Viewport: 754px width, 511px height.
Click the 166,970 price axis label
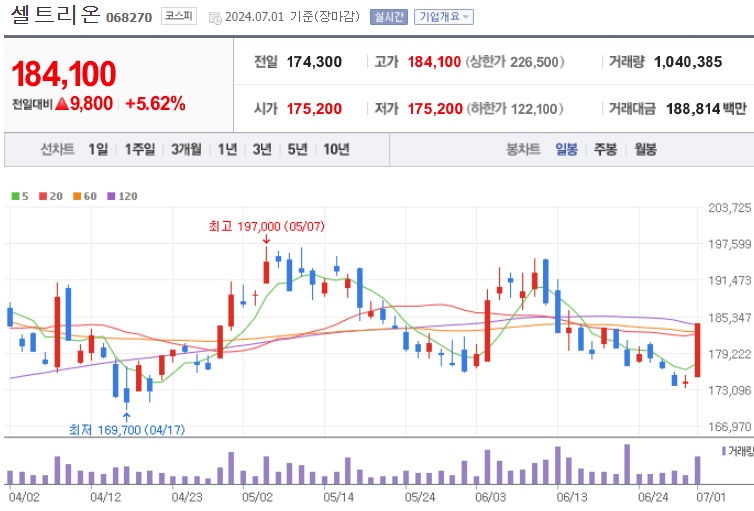click(x=729, y=426)
